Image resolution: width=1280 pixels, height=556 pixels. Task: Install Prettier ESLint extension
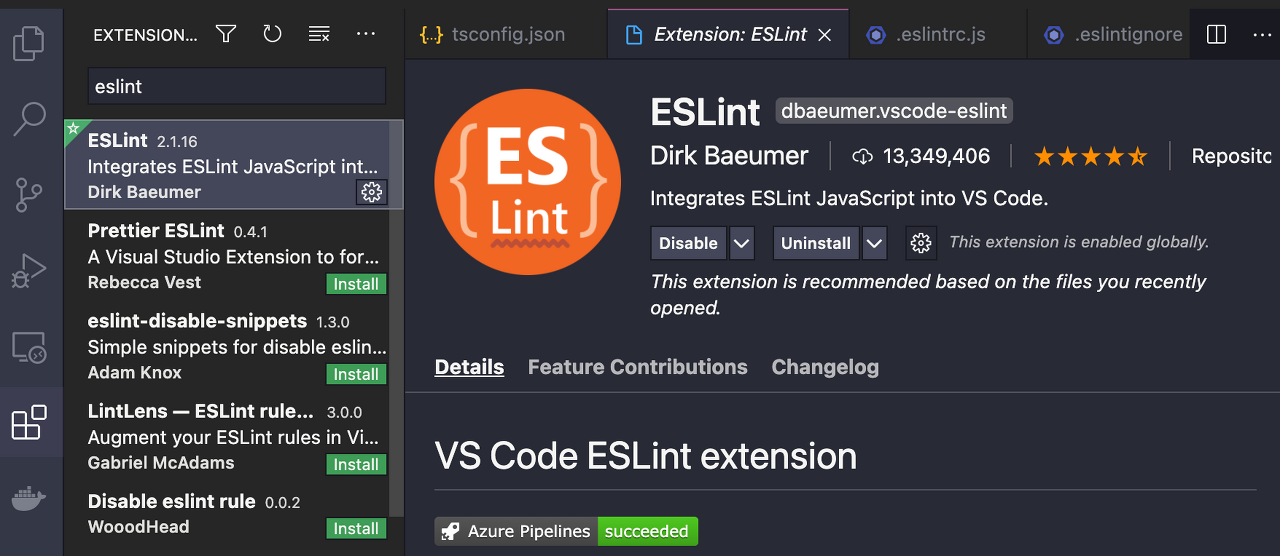coord(356,284)
